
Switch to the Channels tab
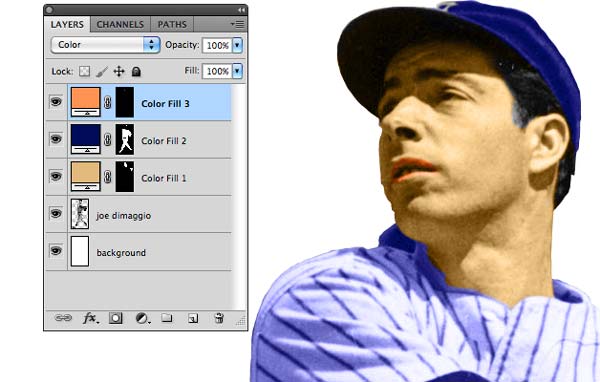(120, 24)
